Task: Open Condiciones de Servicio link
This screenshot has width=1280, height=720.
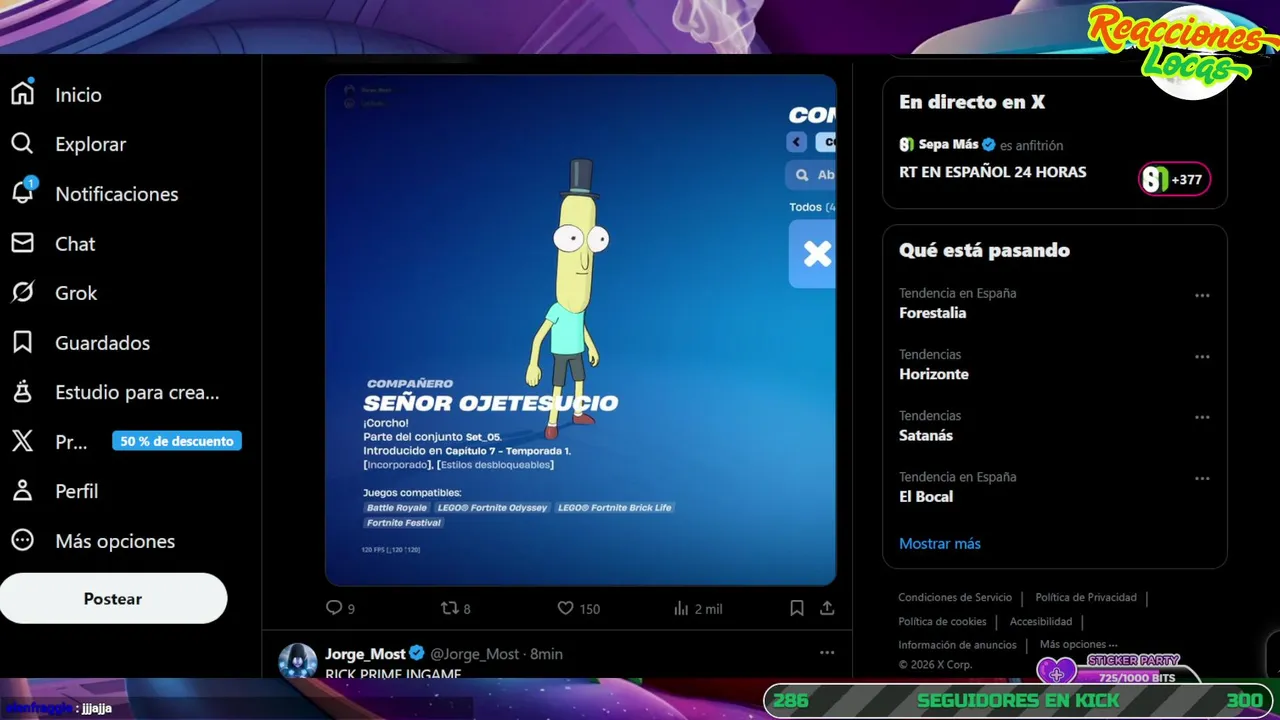Action: [955, 597]
